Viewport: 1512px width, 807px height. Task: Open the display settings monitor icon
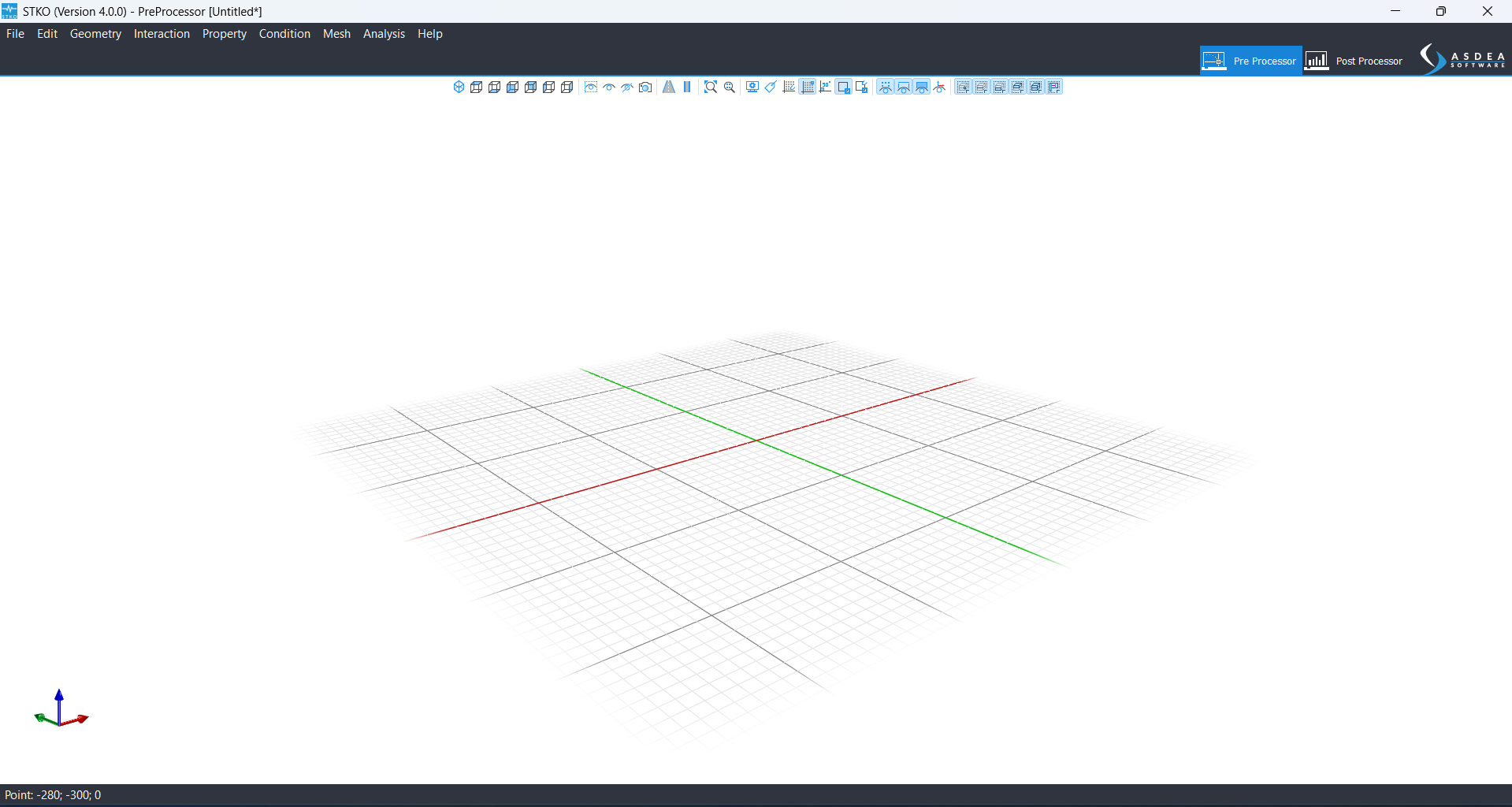[752, 87]
